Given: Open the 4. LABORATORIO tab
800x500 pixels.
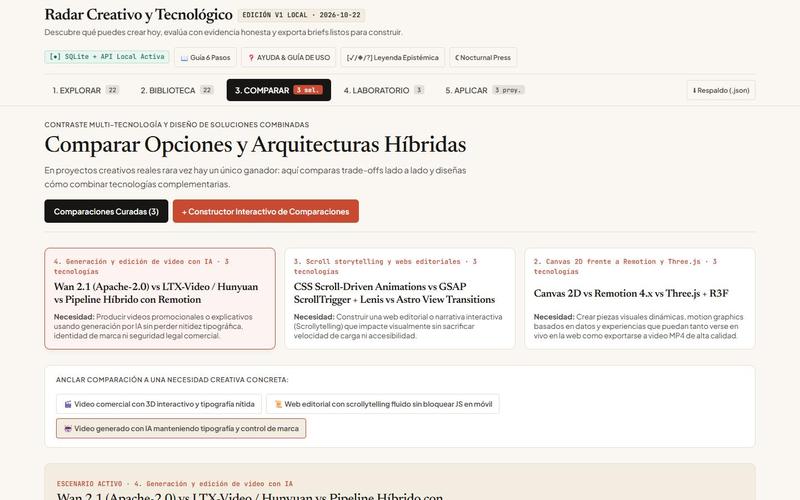Looking at the screenshot, I should click(383, 90).
